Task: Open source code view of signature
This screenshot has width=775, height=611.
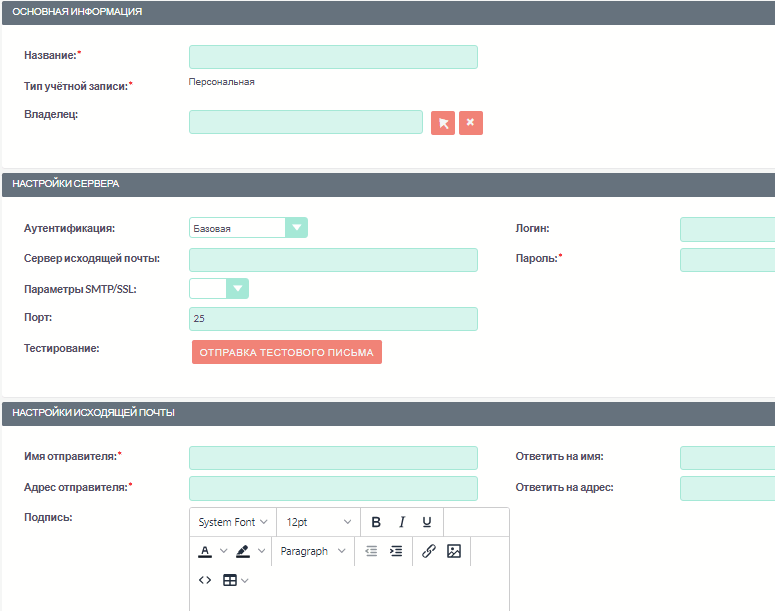Action: click(205, 580)
